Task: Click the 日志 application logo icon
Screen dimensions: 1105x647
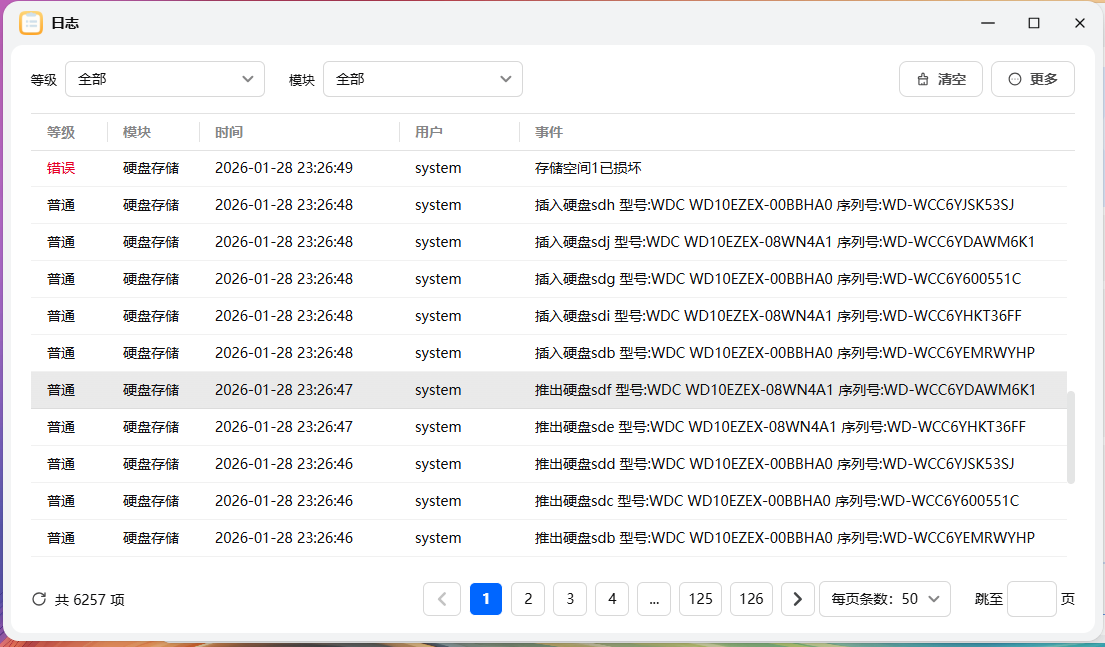Action: (31, 23)
